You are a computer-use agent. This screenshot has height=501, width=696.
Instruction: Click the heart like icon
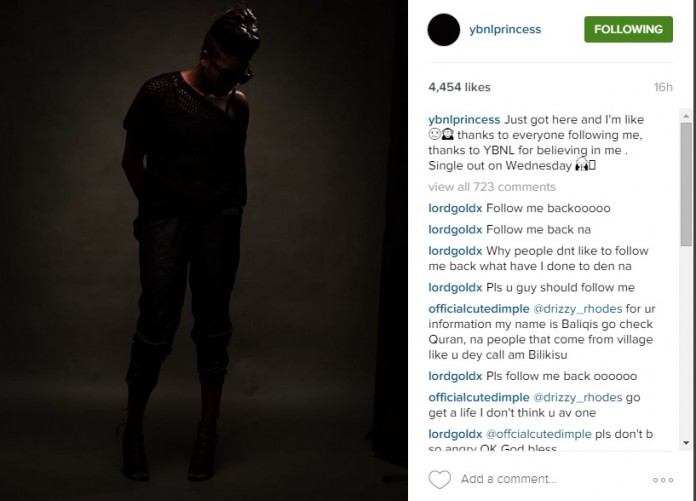coord(439,479)
